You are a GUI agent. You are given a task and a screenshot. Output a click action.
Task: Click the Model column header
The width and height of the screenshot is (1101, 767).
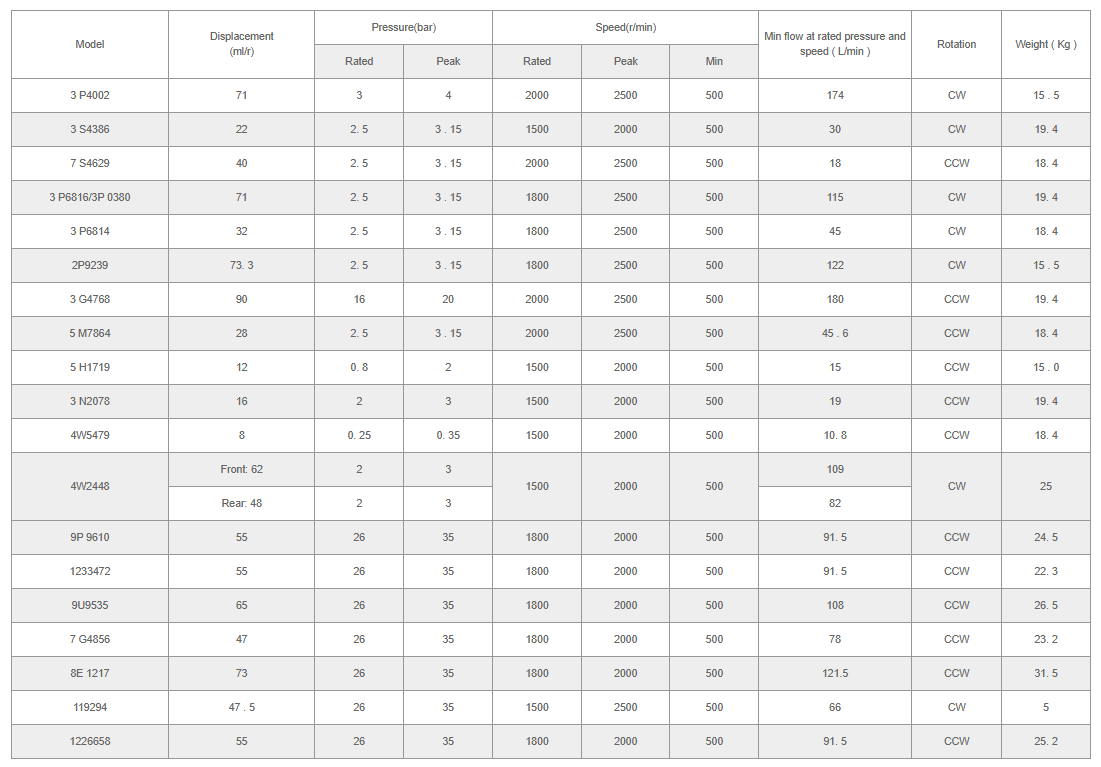pos(90,44)
